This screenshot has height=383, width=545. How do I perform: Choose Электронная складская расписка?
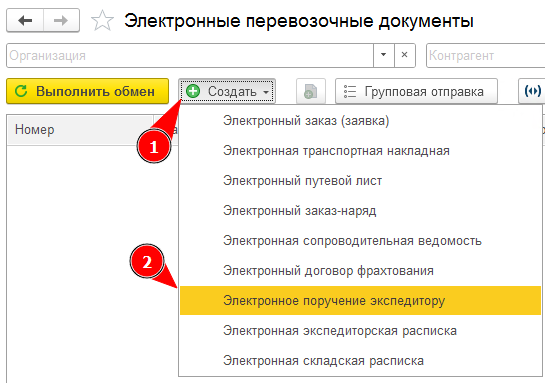coord(360,360)
